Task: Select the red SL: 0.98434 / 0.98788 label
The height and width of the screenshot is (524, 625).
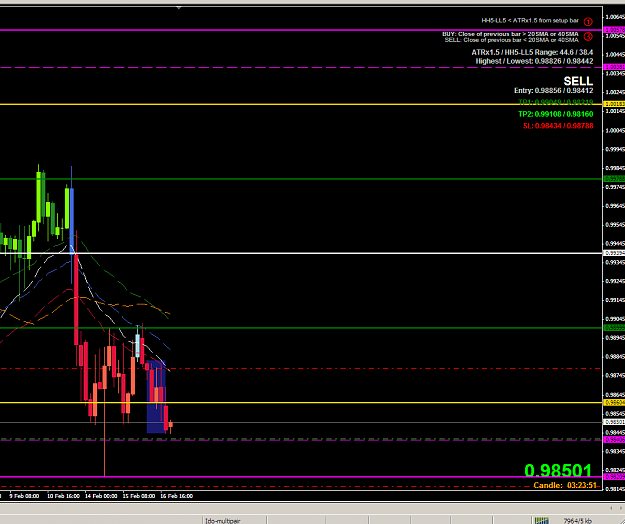Action: point(558,126)
